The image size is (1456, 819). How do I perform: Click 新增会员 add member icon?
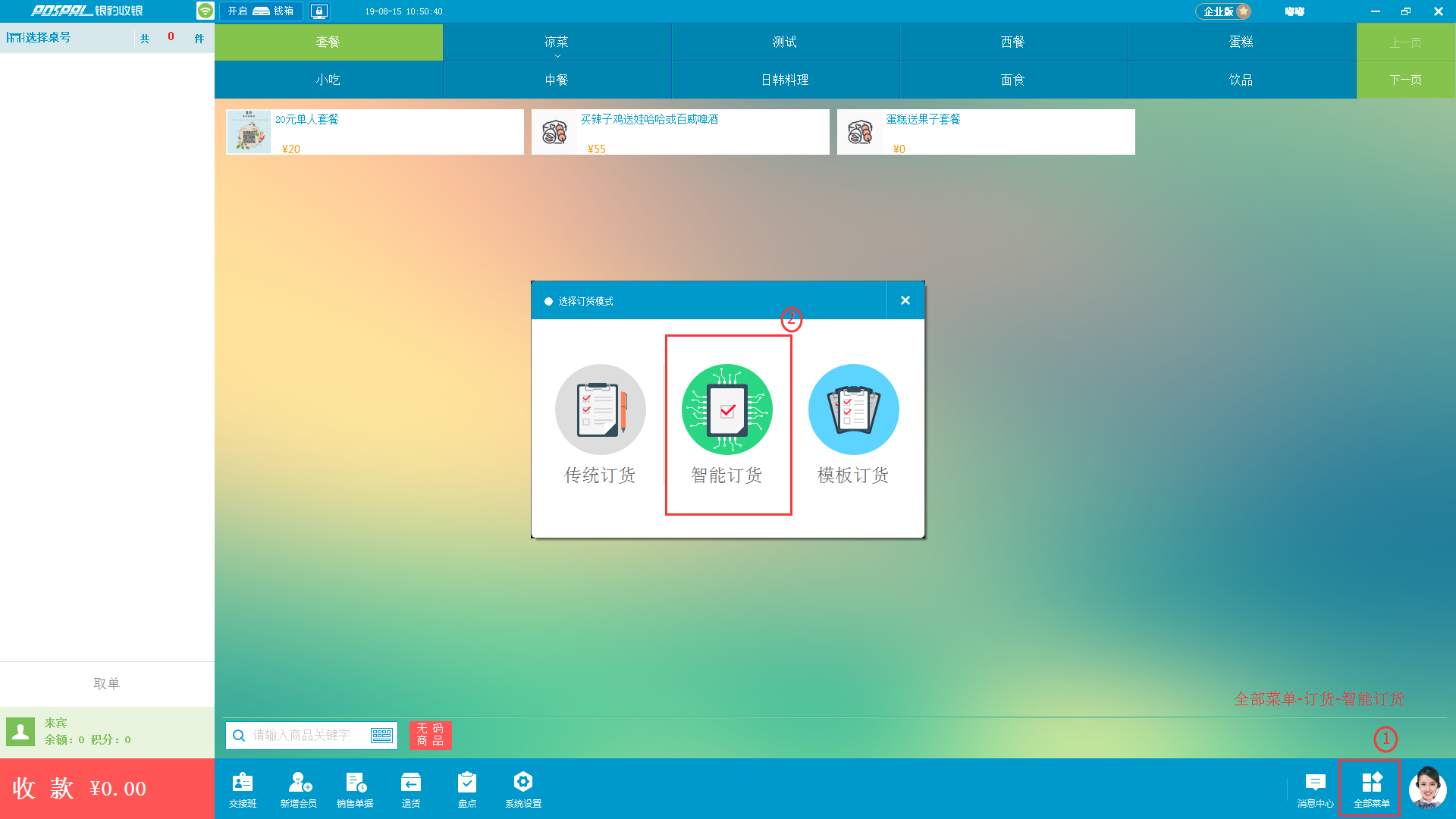pyautogui.click(x=299, y=789)
